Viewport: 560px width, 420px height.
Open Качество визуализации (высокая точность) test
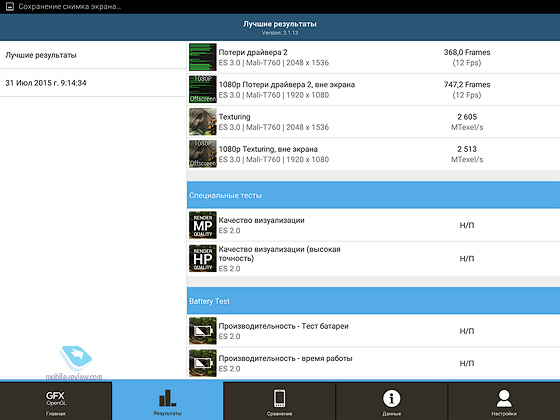click(x=374, y=259)
